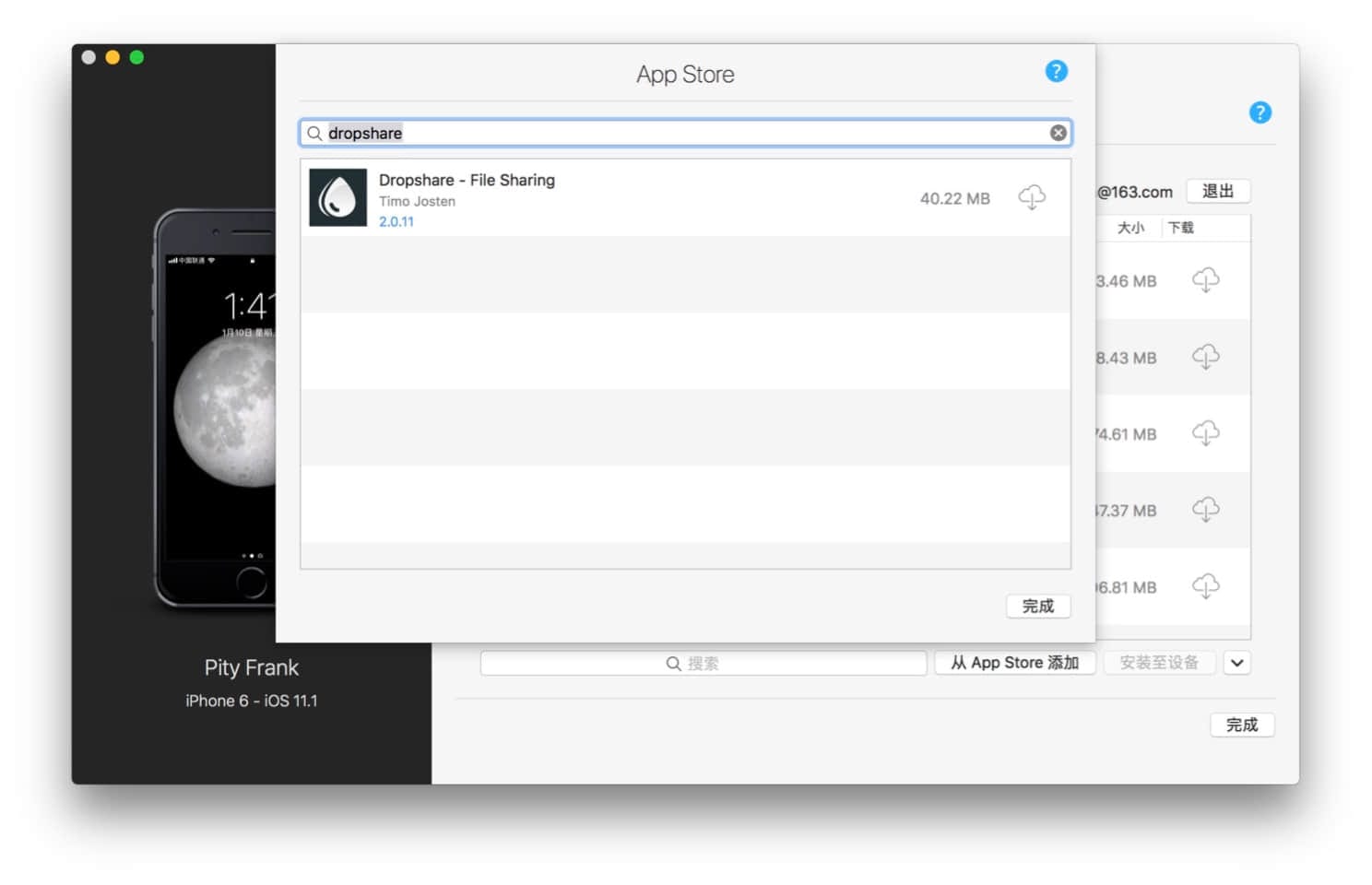Click 完成 in the App Store dialog
Viewport: 1372px width, 885px height.
pyautogui.click(x=1037, y=606)
